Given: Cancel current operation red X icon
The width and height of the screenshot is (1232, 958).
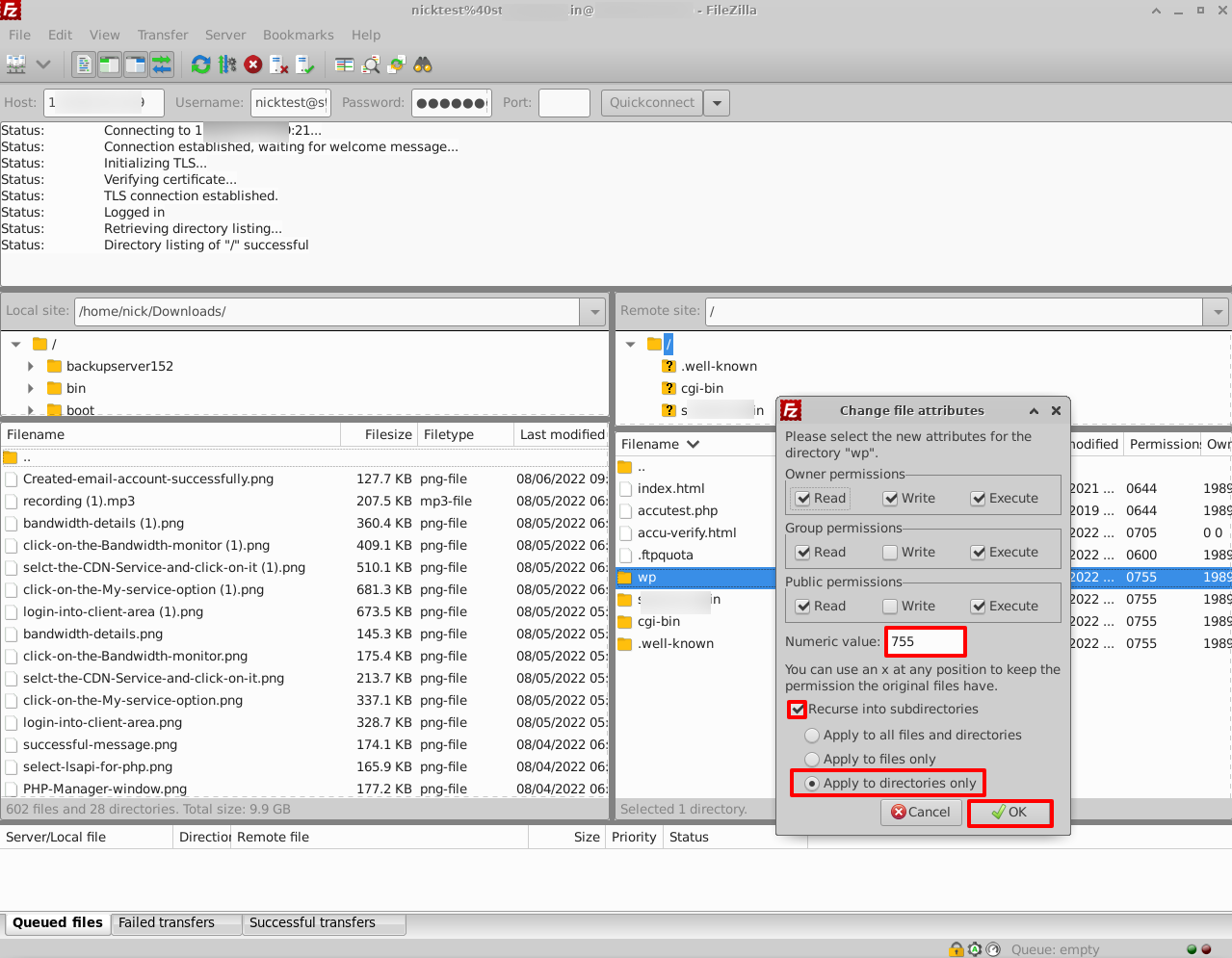Looking at the screenshot, I should (253, 65).
